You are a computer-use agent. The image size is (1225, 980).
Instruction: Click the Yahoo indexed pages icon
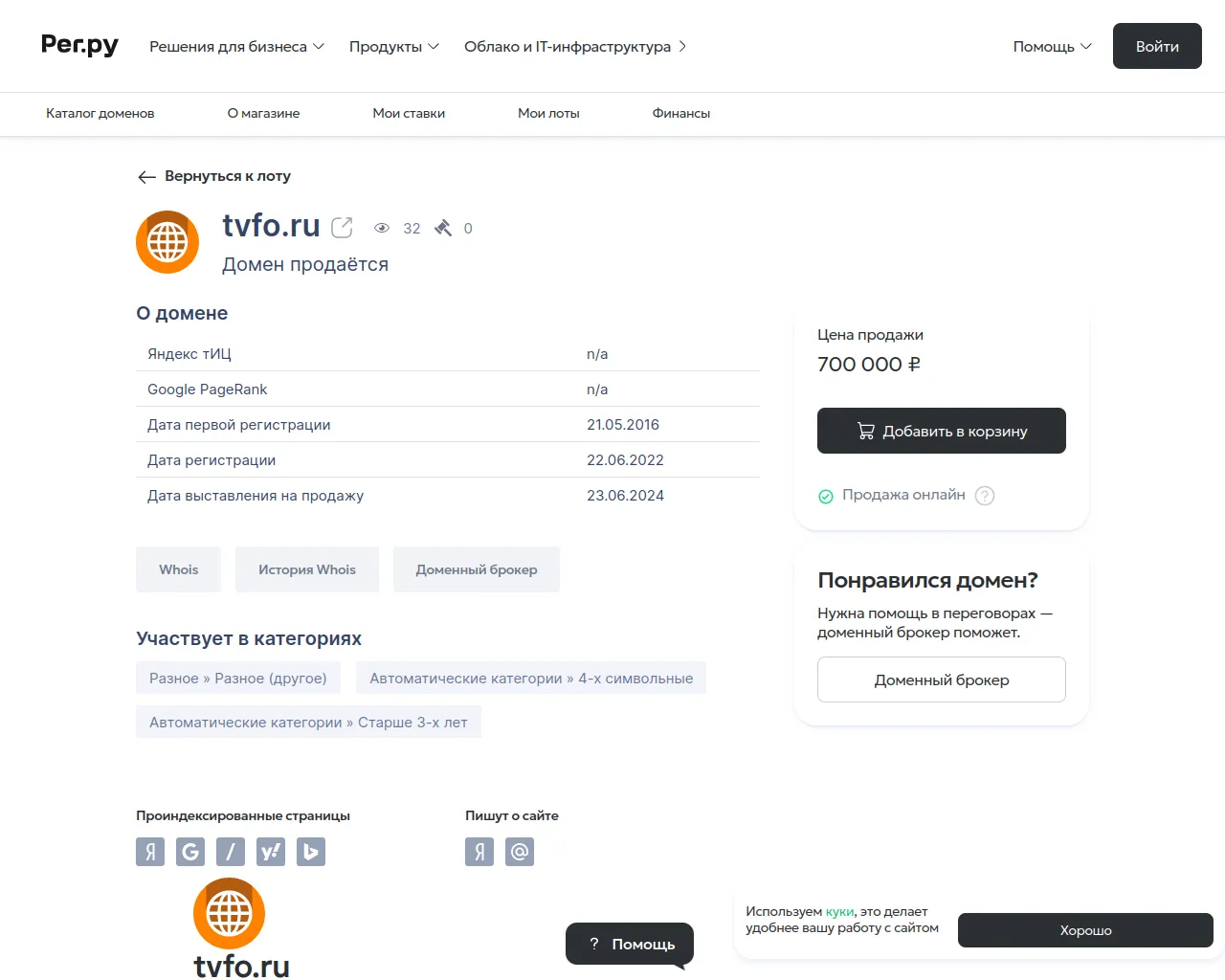tap(271, 852)
